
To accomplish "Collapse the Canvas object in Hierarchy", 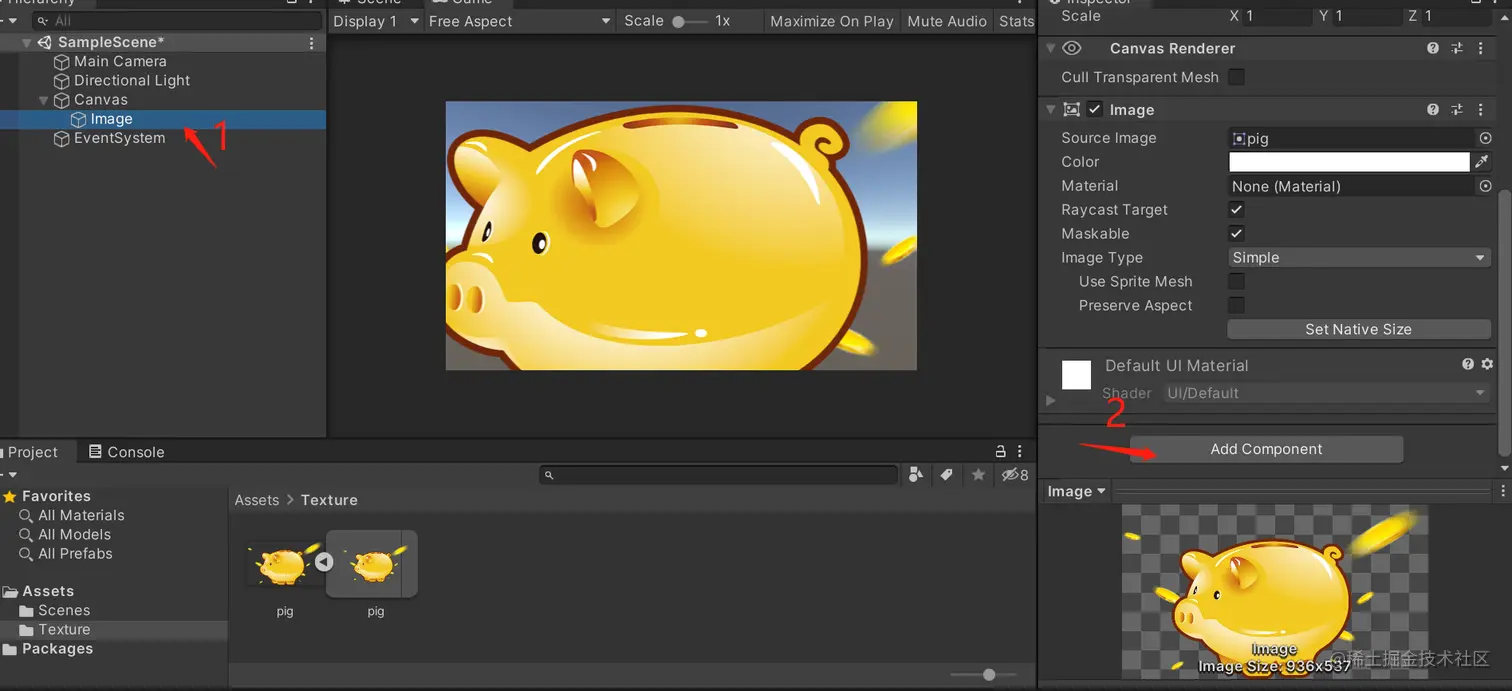I will pos(43,100).
